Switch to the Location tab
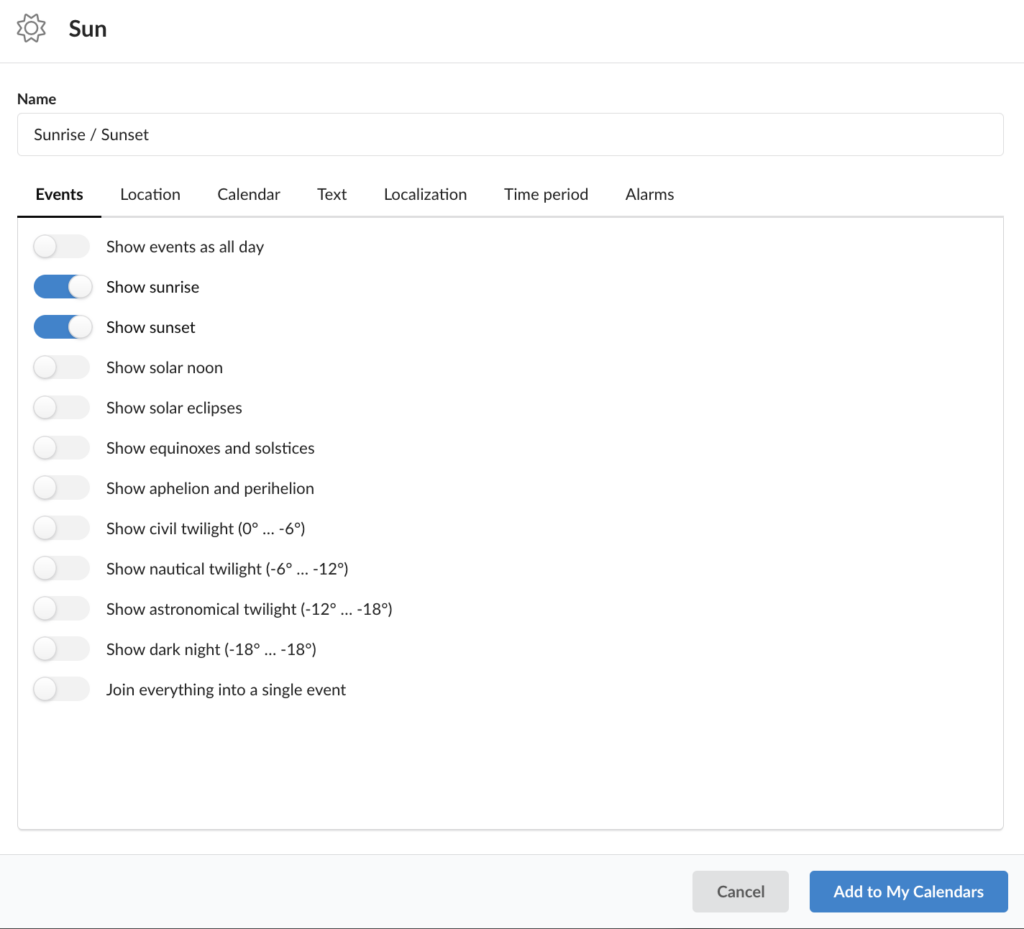 point(149,194)
